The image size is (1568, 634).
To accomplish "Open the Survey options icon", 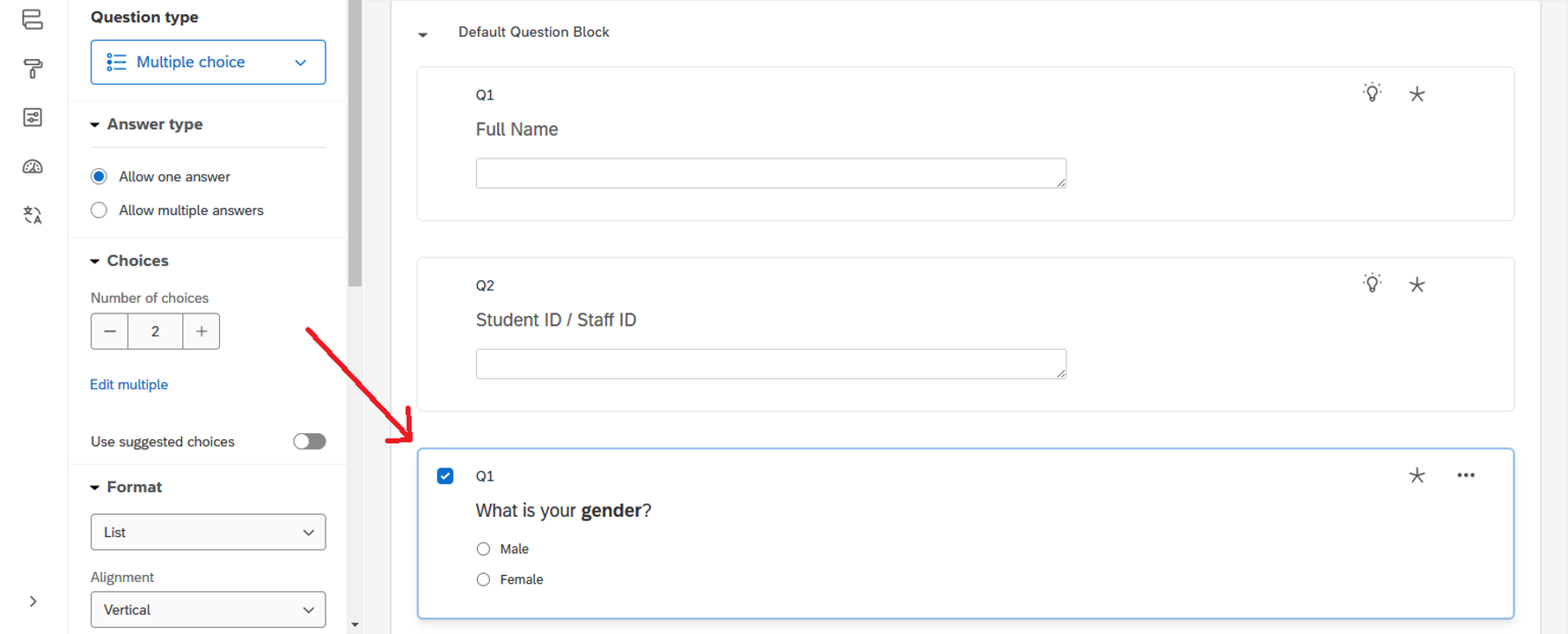I will pyautogui.click(x=33, y=117).
